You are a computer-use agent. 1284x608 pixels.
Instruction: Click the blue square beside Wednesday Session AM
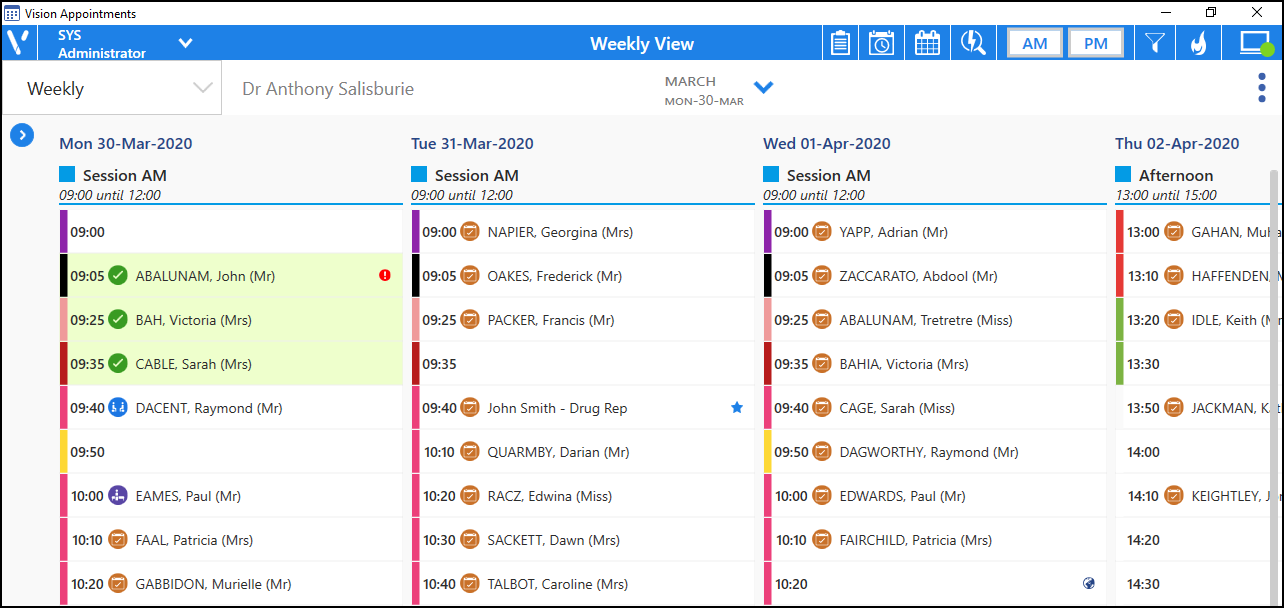pyautogui.click(x=771, y=175)
